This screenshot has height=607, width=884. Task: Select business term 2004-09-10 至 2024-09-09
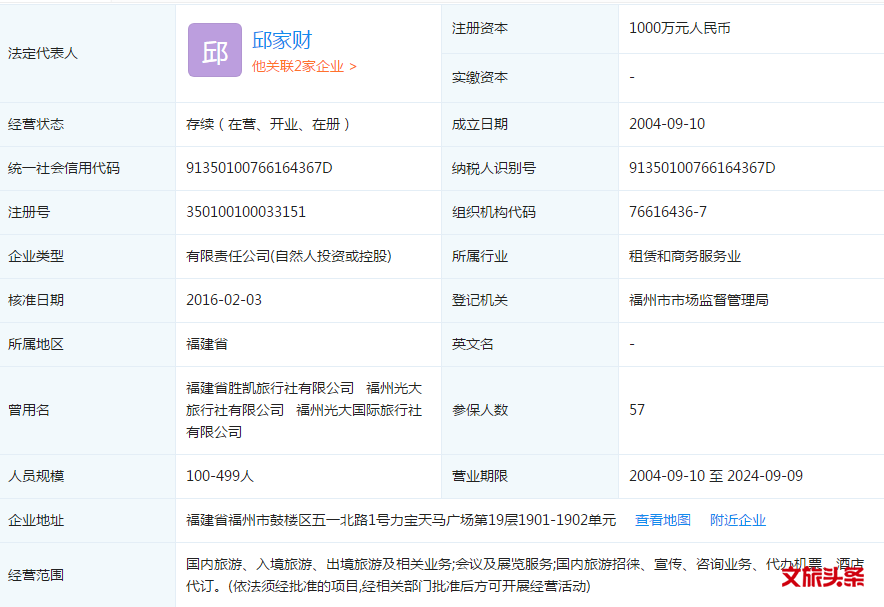click(715, 476)
